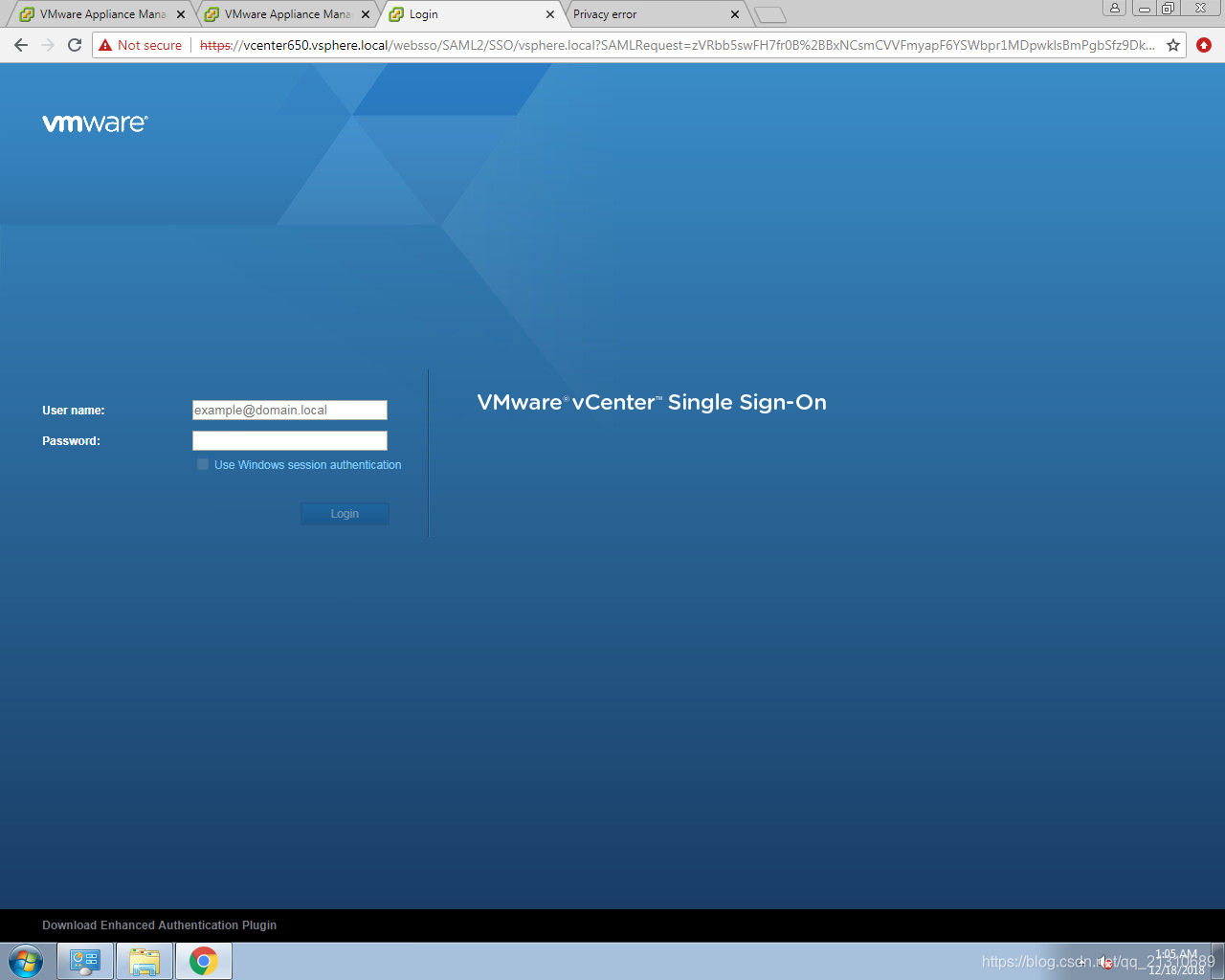This screenshot has height=980, width=1225.
Task: Reload the page with the refresh icon
Action: pyautogui.click(x=75, y=45)
